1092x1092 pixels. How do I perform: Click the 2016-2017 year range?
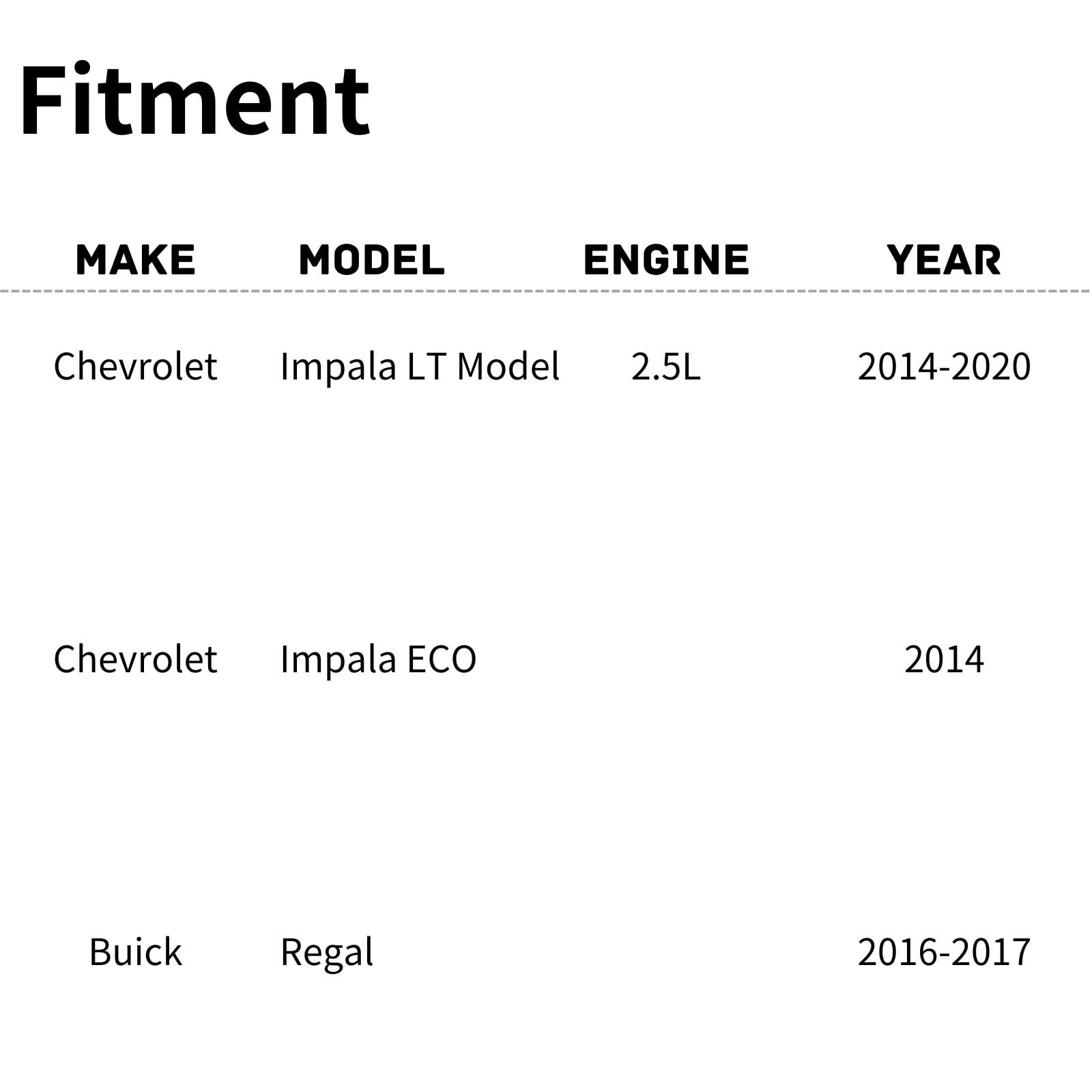click(944, 952)
